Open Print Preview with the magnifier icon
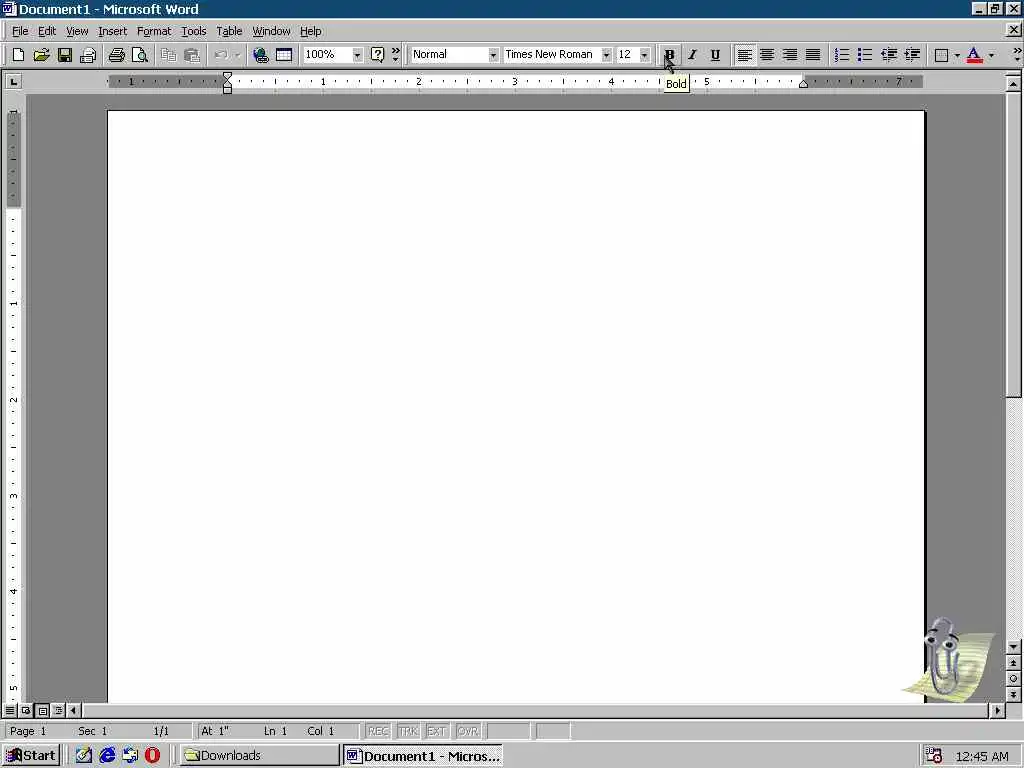This screenshot has width=1024, height=768. 140,55
